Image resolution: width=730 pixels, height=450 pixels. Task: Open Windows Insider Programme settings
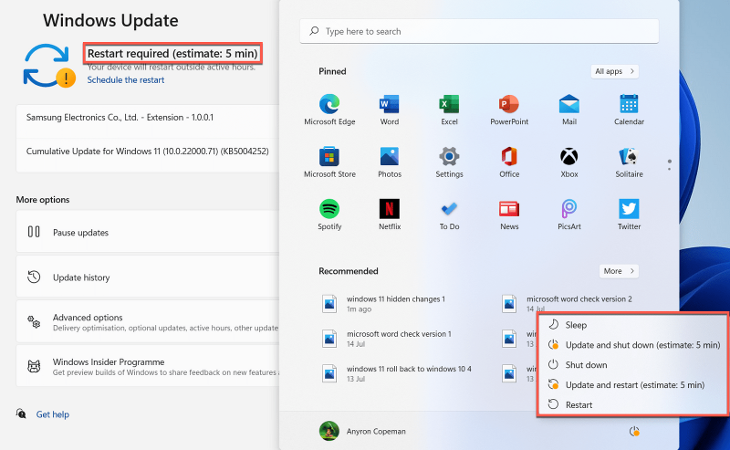point(148,366)
